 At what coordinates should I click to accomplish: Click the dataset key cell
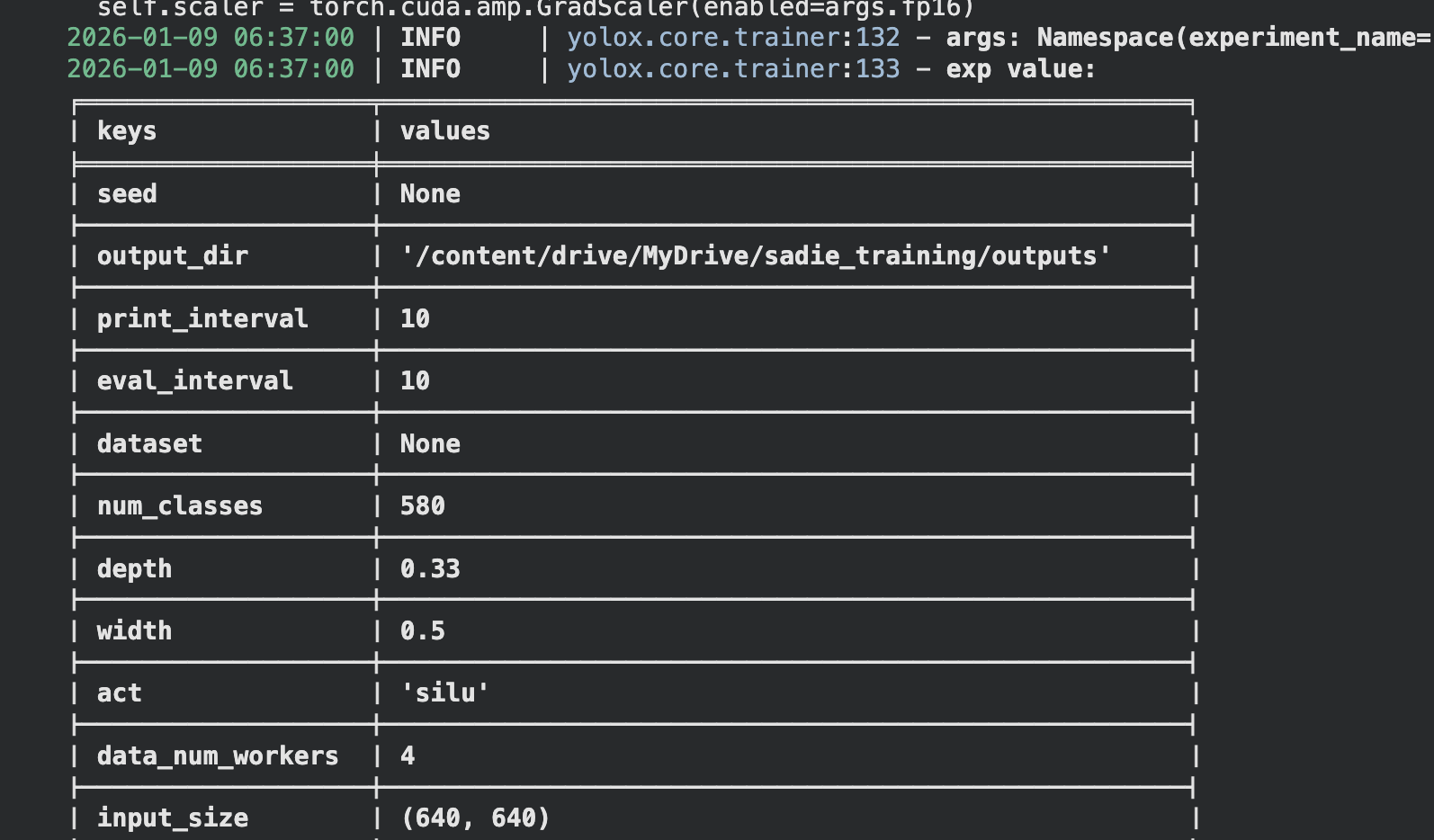tap(149, 444)
